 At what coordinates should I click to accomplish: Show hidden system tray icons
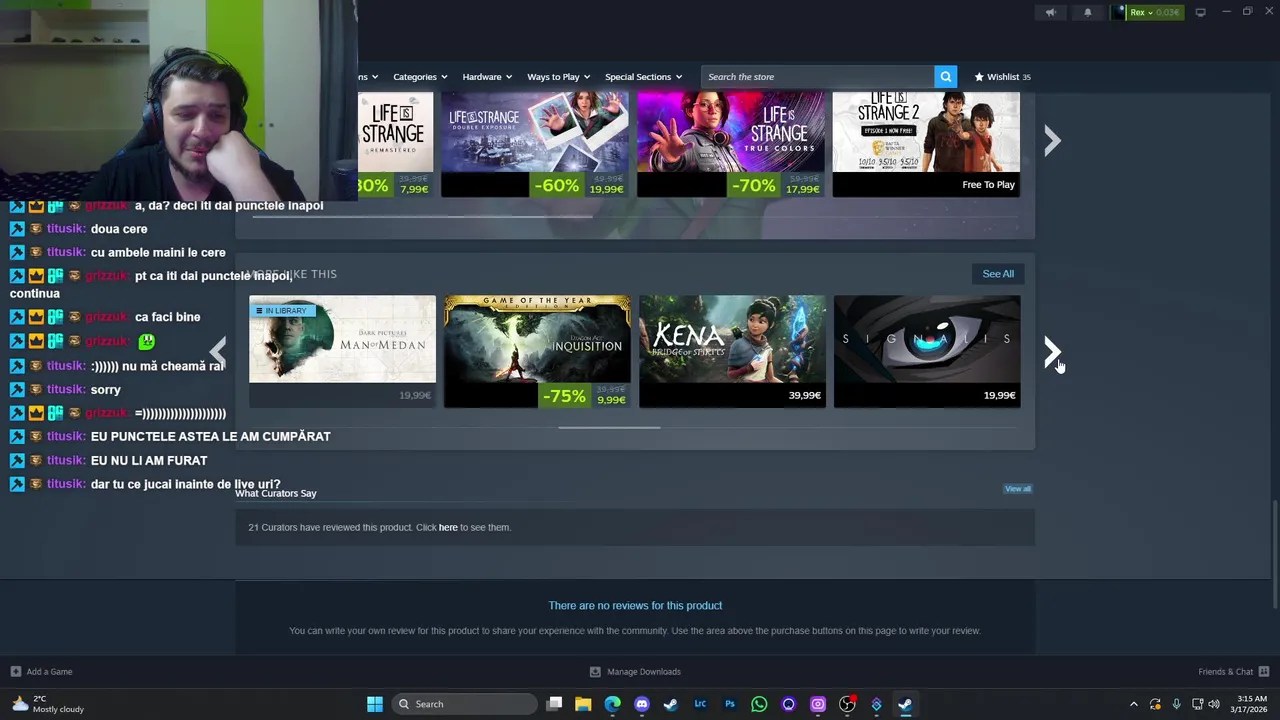[1133, 704]
